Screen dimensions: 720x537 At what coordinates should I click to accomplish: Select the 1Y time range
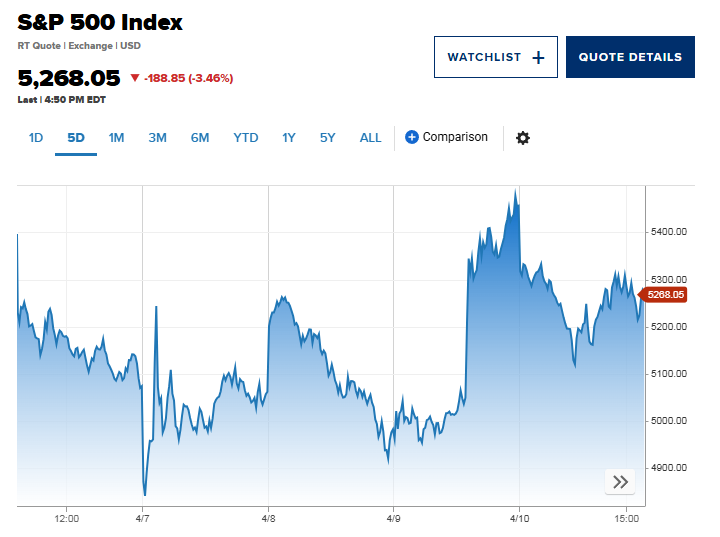click(289, 138)
